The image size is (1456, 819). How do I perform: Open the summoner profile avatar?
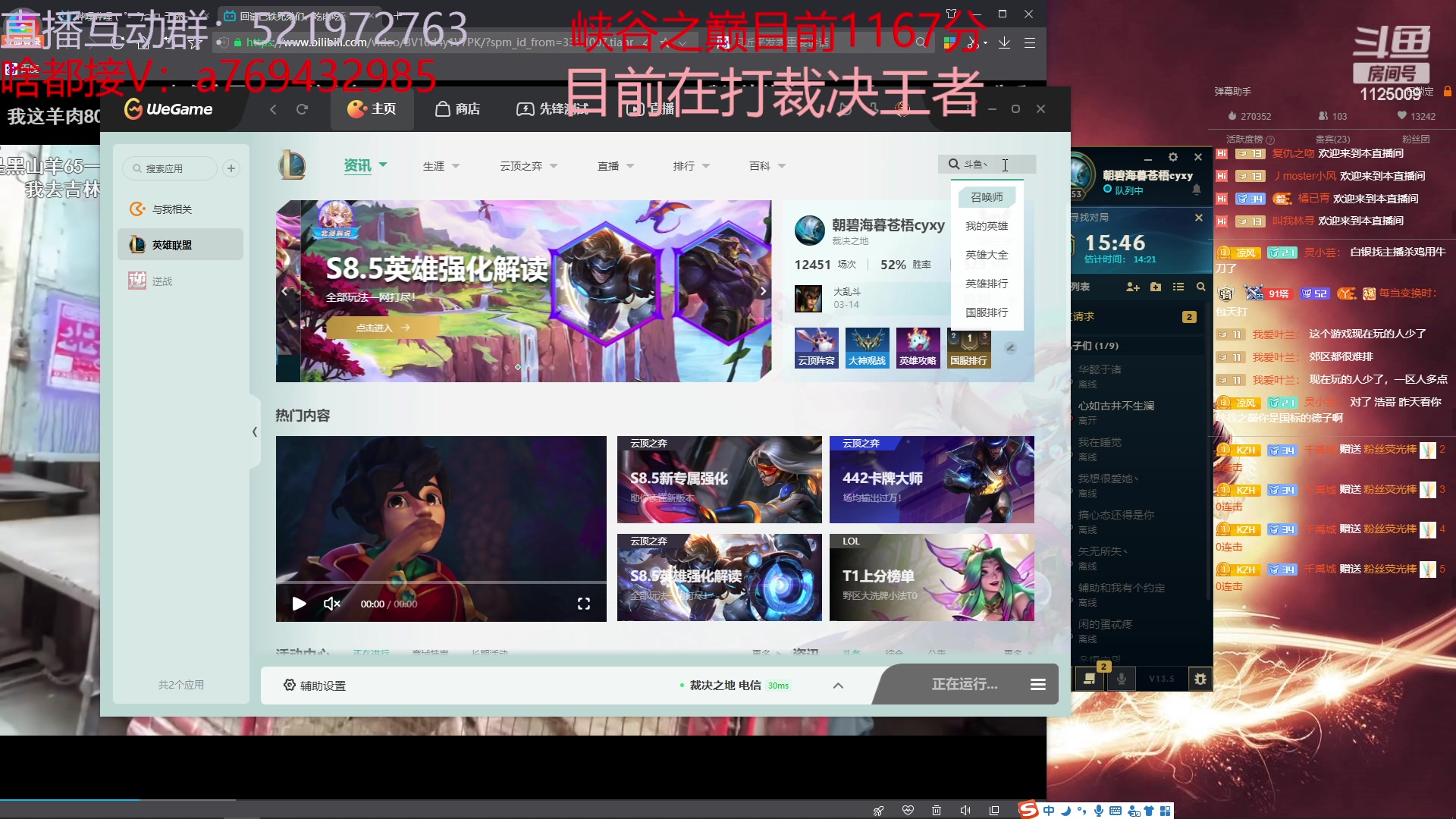click(x=809, y=230)
